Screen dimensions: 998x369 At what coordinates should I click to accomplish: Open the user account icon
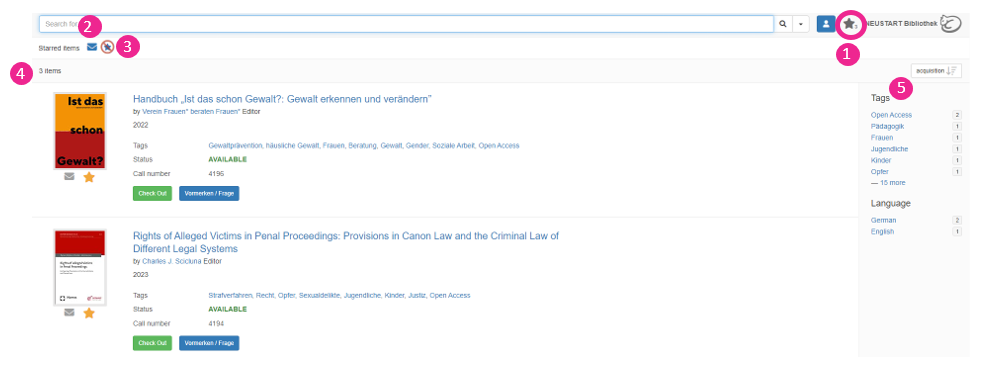(826, 24)
